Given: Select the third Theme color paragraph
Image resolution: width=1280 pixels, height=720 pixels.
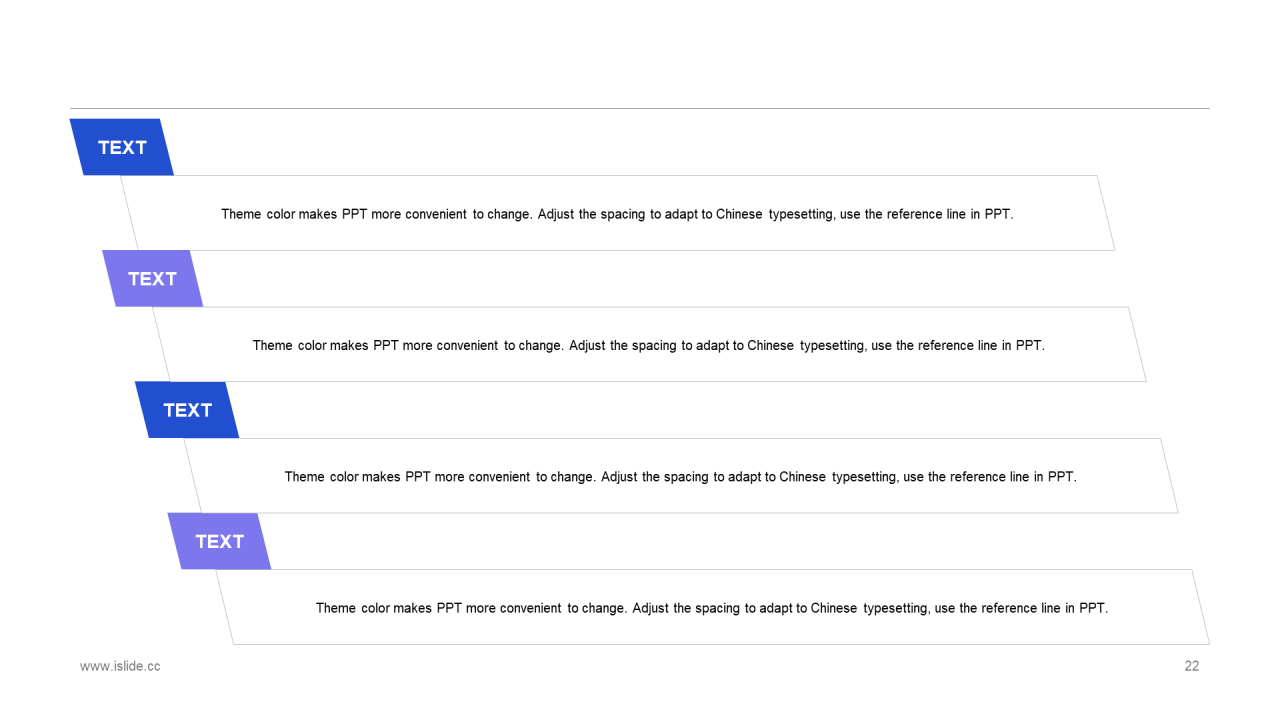Looking at the screenshot, I should (680, 477).
